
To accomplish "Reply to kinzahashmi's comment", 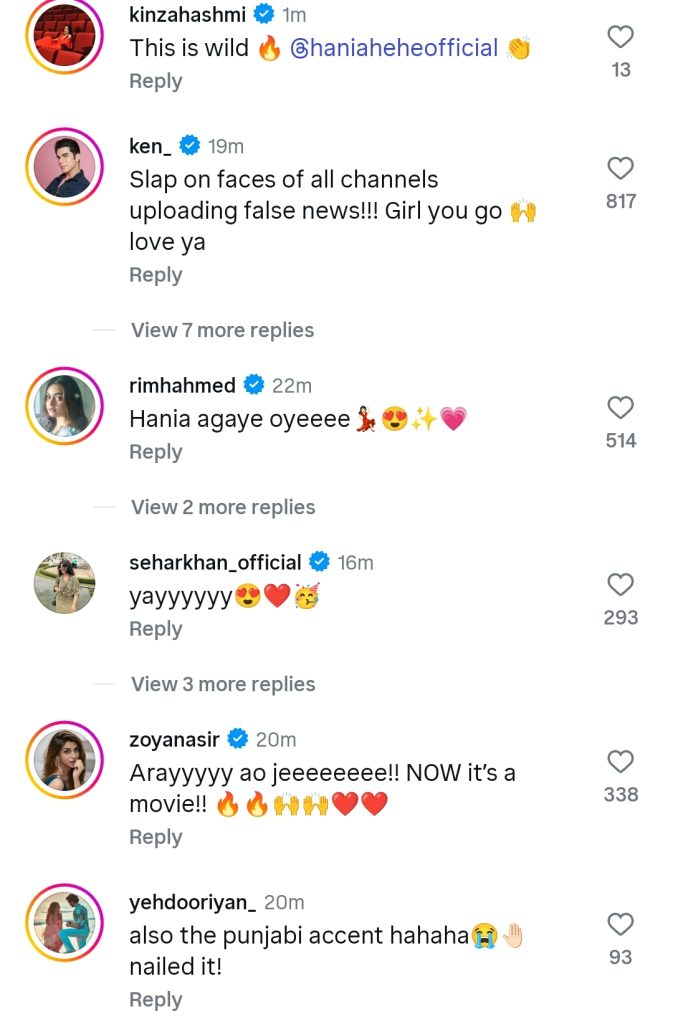I will (x=155, y=81).
